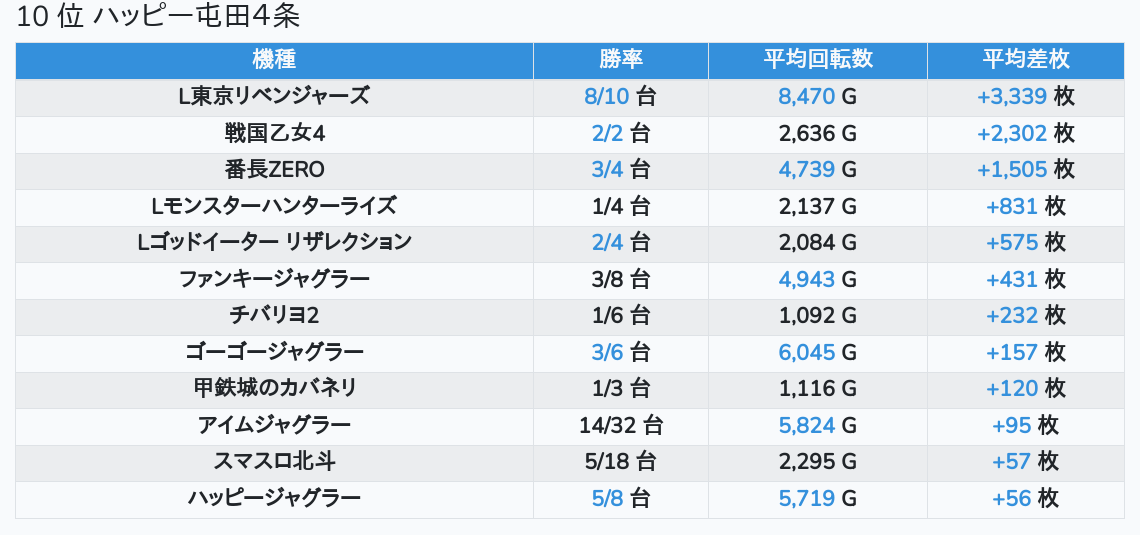Click the ハッピージャグラー row name

pos(274,498)
